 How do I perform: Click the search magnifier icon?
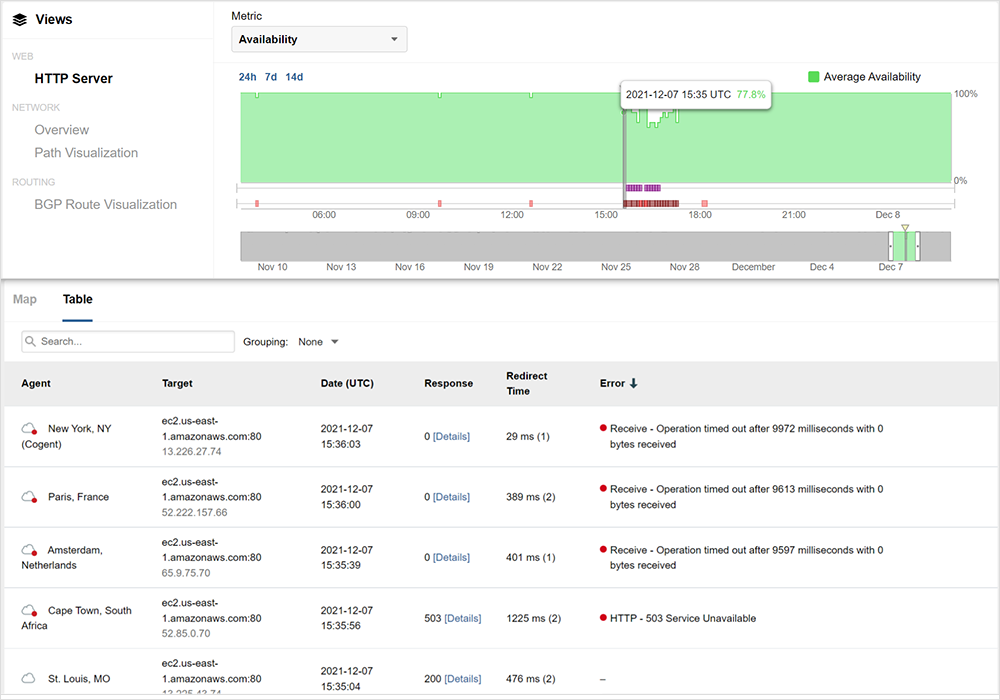pyautogui.click(x=31, y=342)
